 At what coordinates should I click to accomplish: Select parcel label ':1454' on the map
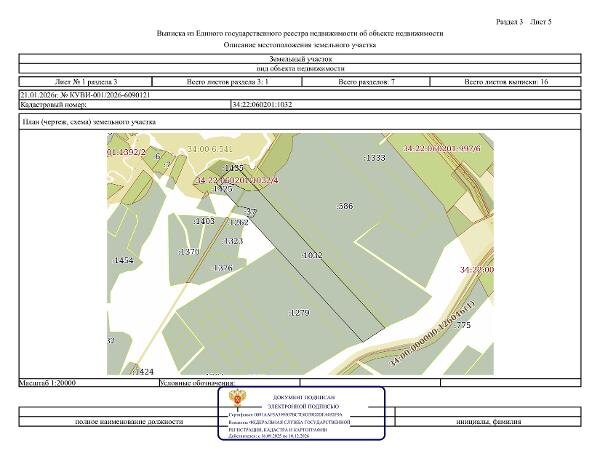coord(123,260)
